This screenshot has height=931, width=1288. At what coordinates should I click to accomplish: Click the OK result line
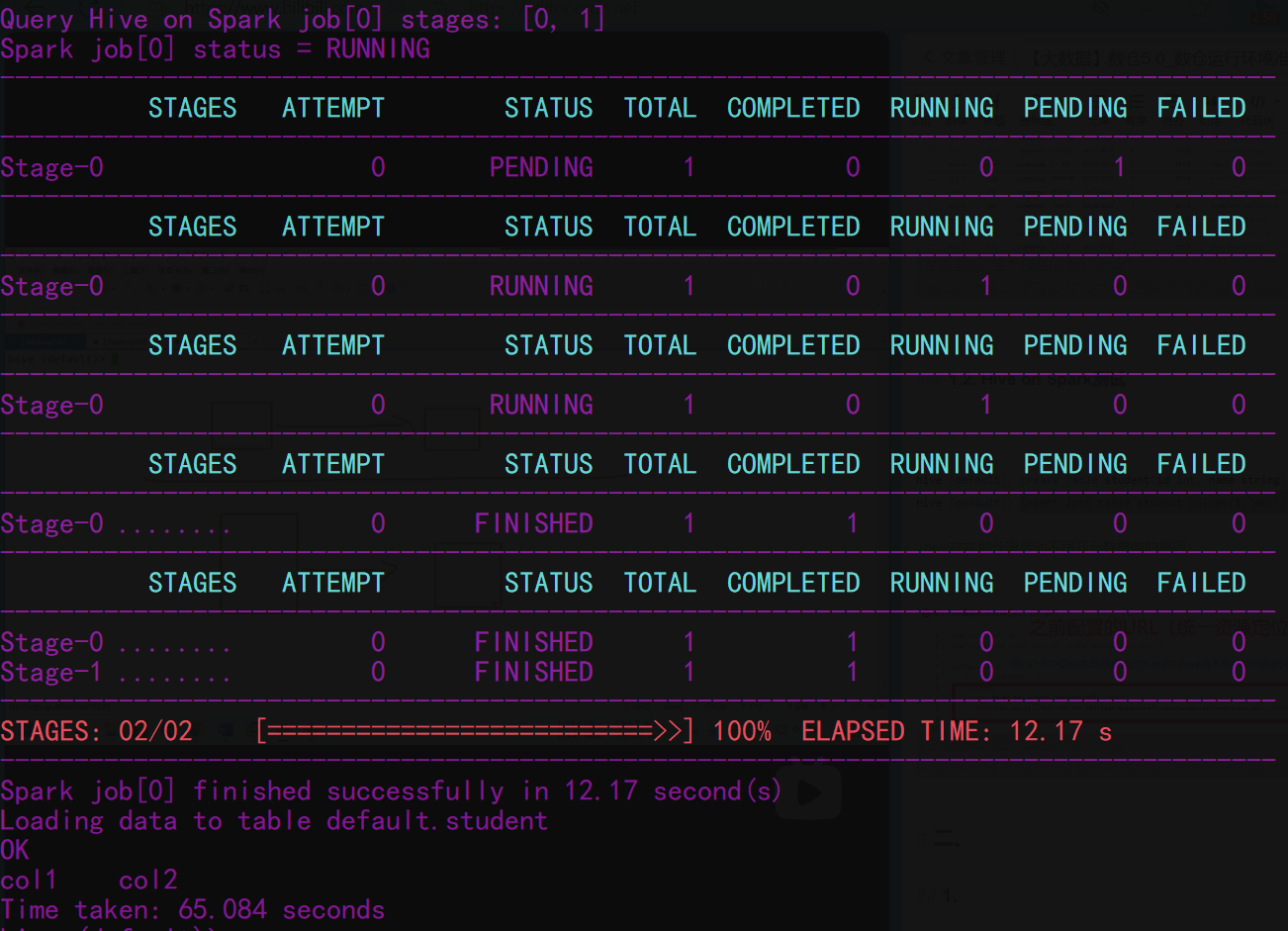click(15, 850)
